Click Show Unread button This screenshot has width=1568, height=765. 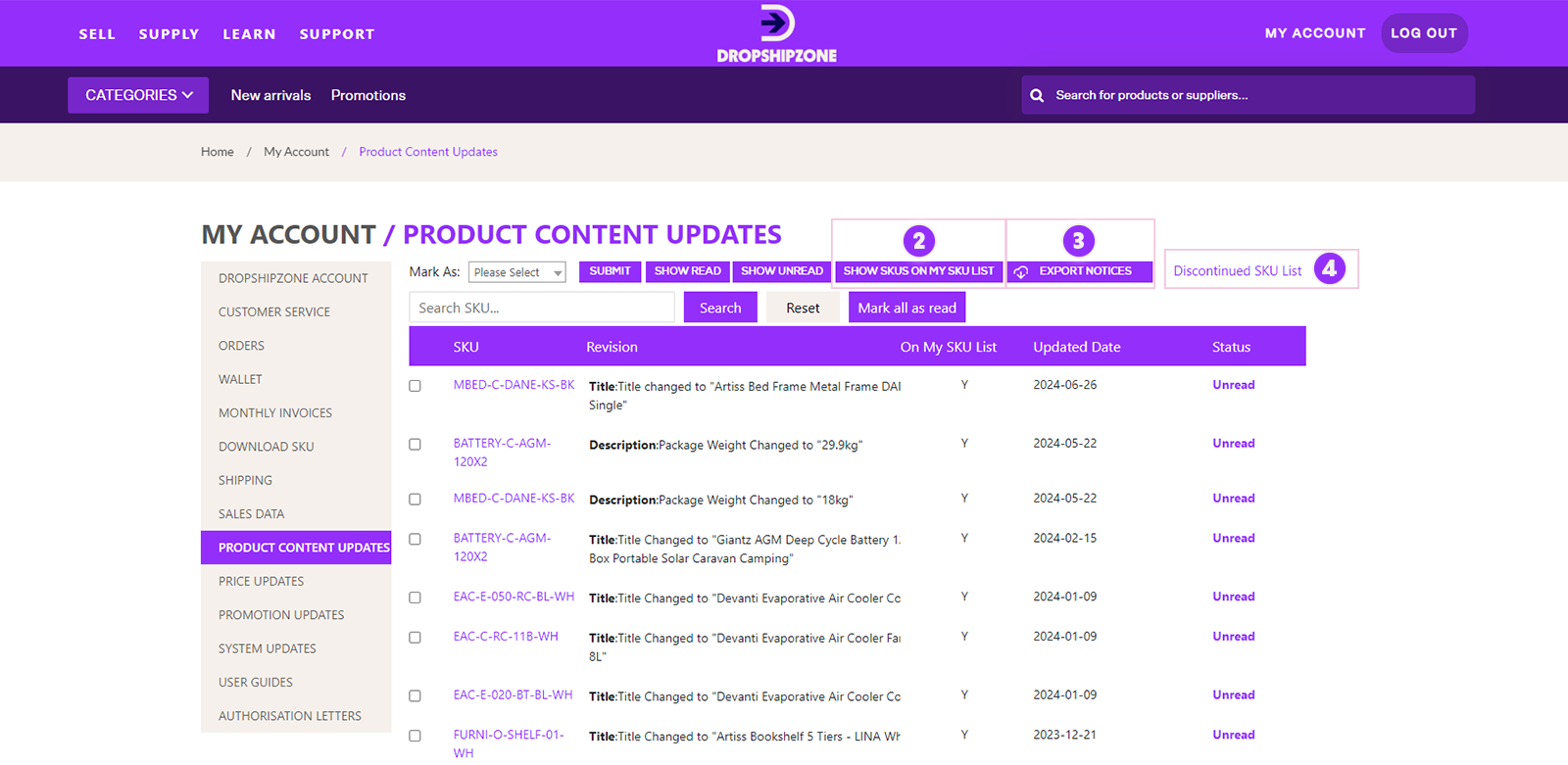781,271
